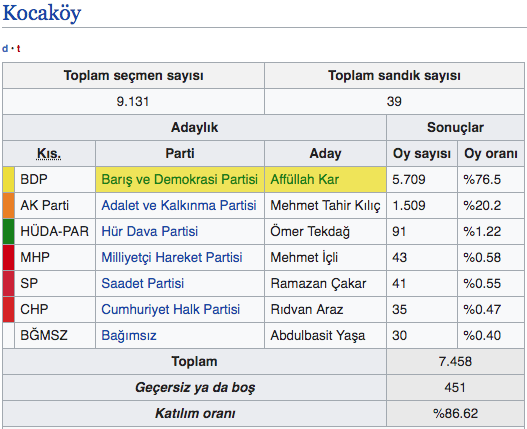Screen dimensions: 527x429
Task: Select turnout value %86.62
Action: (x=455, y=413)
